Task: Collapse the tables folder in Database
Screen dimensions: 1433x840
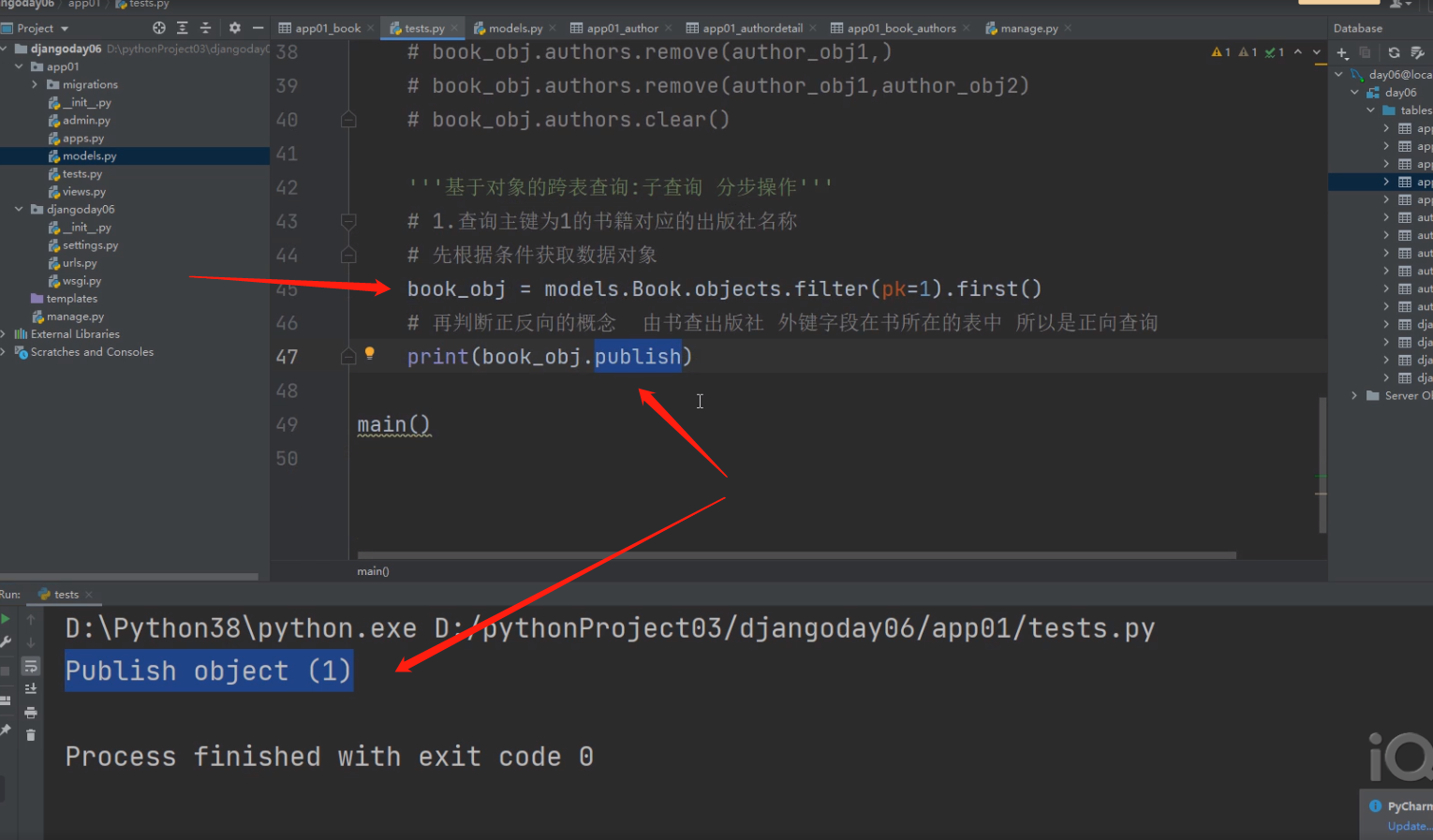Action: (x=1370, y=110)
